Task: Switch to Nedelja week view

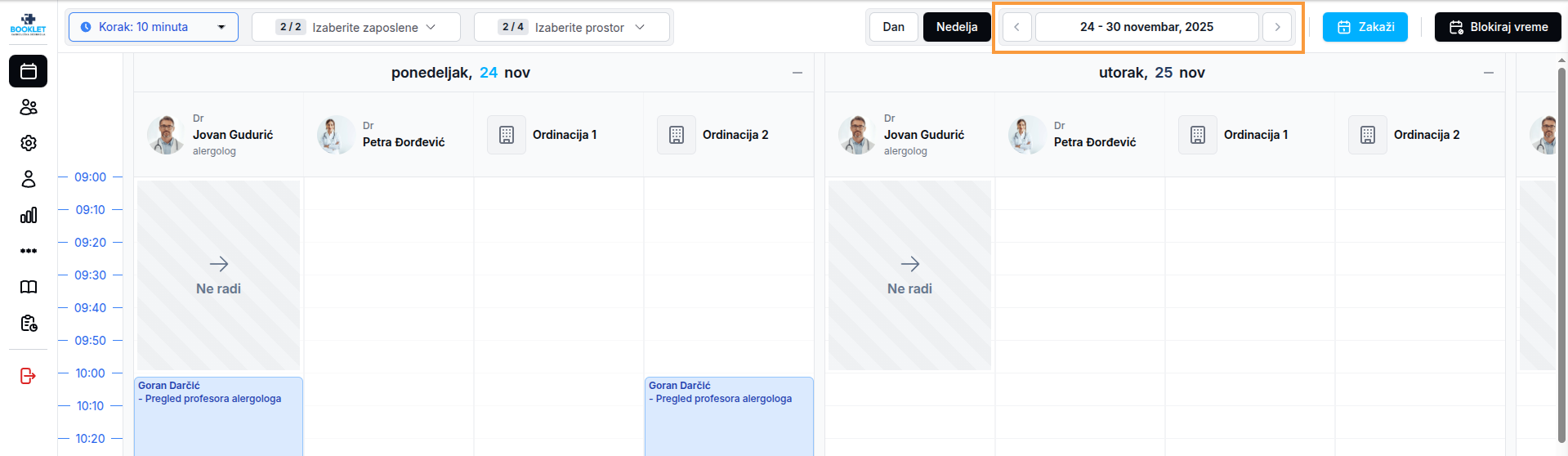Action: [x=957, y=27]
